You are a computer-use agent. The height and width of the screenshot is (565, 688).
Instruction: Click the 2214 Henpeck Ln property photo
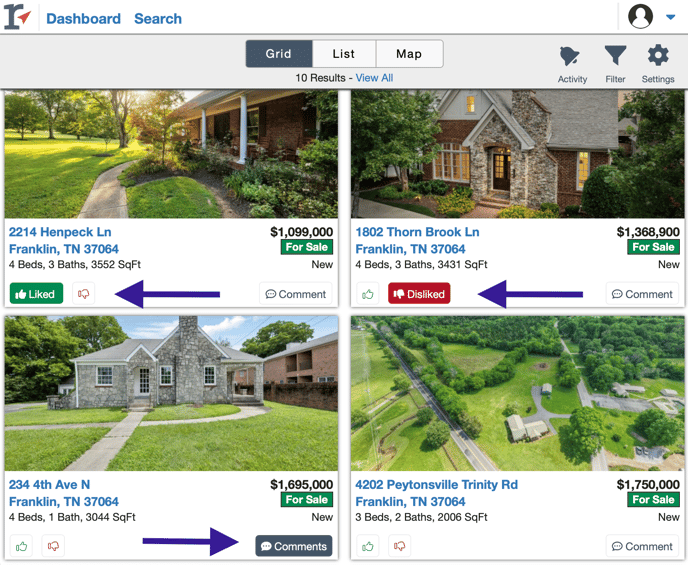pyautogui.click(x=171, y=154)
